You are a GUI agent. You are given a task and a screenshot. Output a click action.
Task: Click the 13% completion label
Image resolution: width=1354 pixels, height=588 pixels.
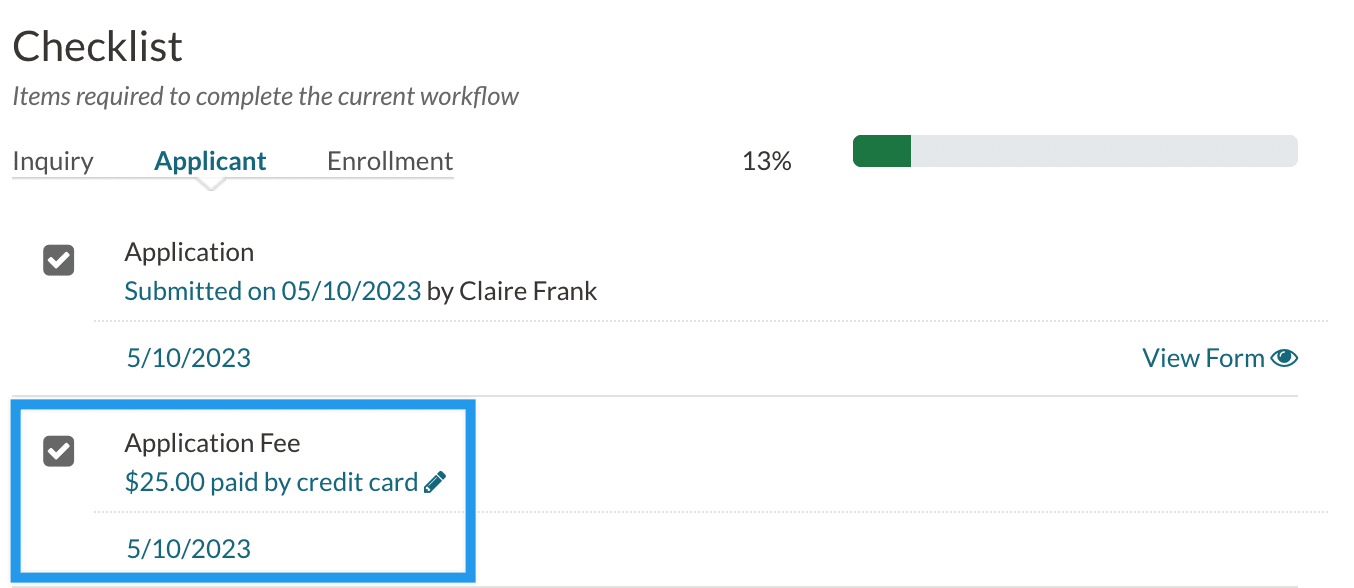tap(767, 161)
